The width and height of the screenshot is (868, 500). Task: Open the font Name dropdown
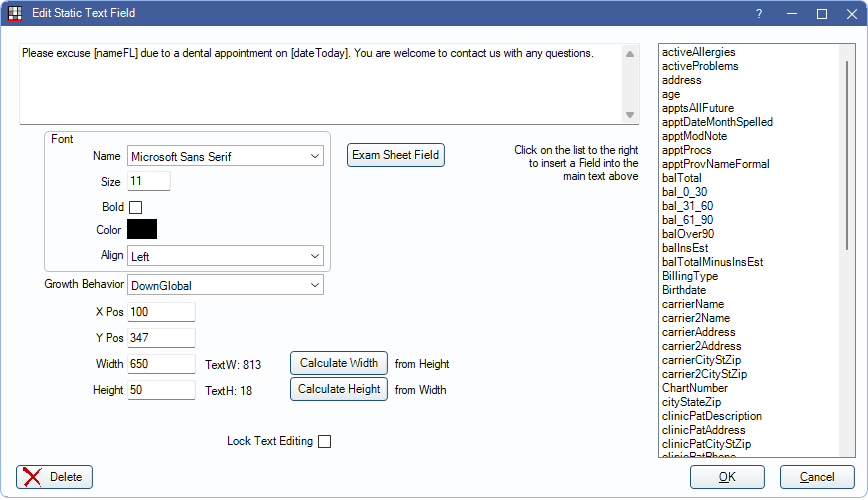click(x=225, y=156)
